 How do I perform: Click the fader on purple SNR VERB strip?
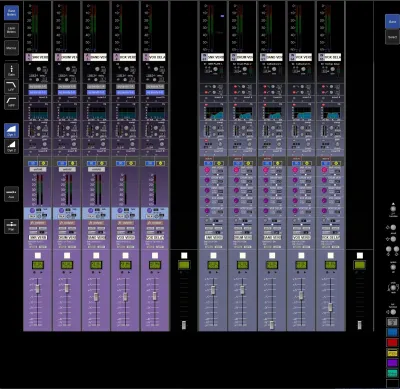pos(38,289)
